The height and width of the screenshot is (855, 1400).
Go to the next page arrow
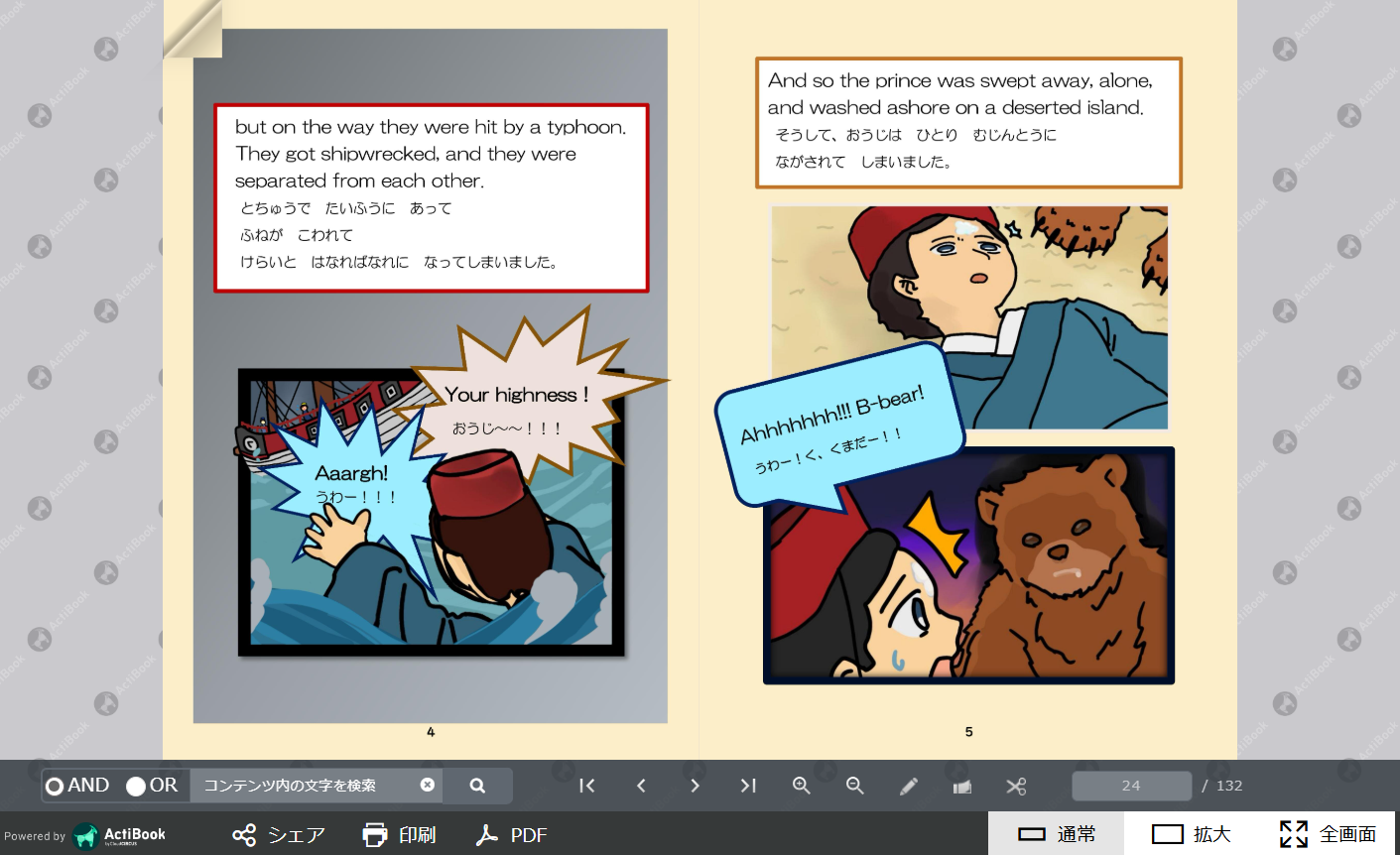point(695,786)
